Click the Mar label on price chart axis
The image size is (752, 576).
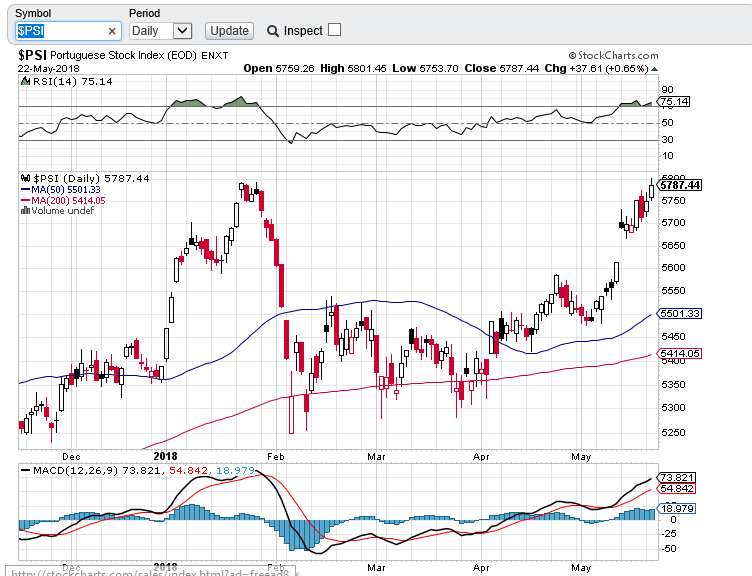[376, 457]
